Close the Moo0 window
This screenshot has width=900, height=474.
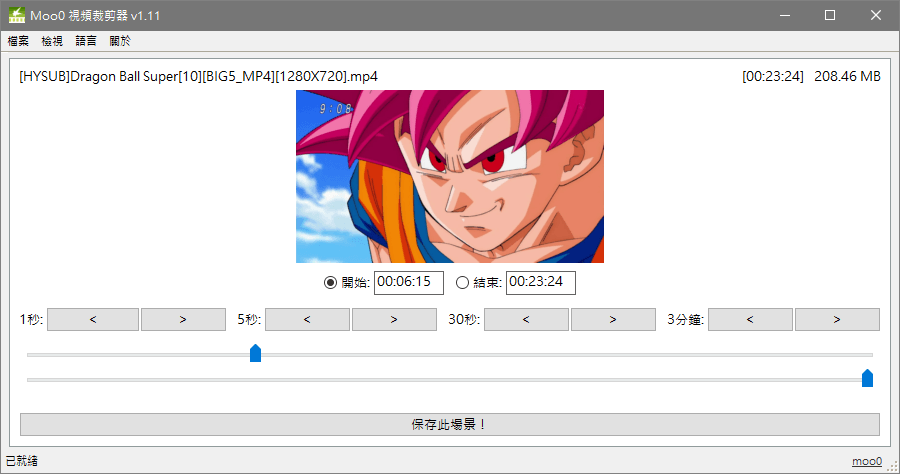pos(875,15)
